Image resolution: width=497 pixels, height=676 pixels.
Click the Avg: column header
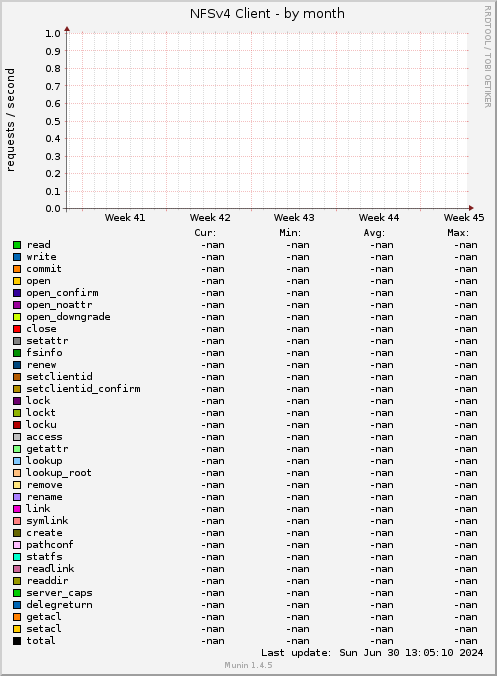click(x=374, y=233)
